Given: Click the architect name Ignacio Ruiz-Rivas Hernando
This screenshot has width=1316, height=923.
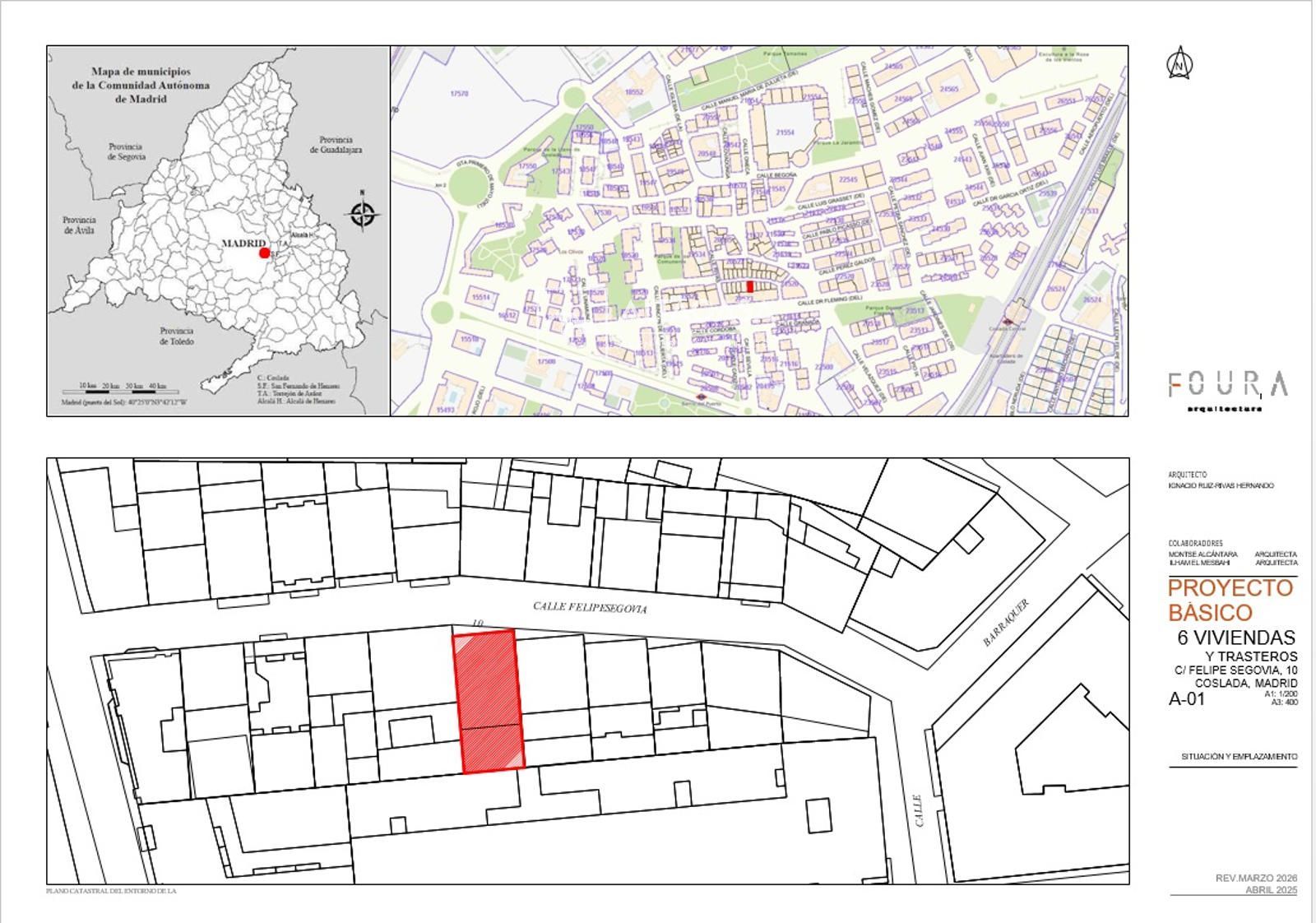Looking at the screenshot, I should coord(1221,485).
